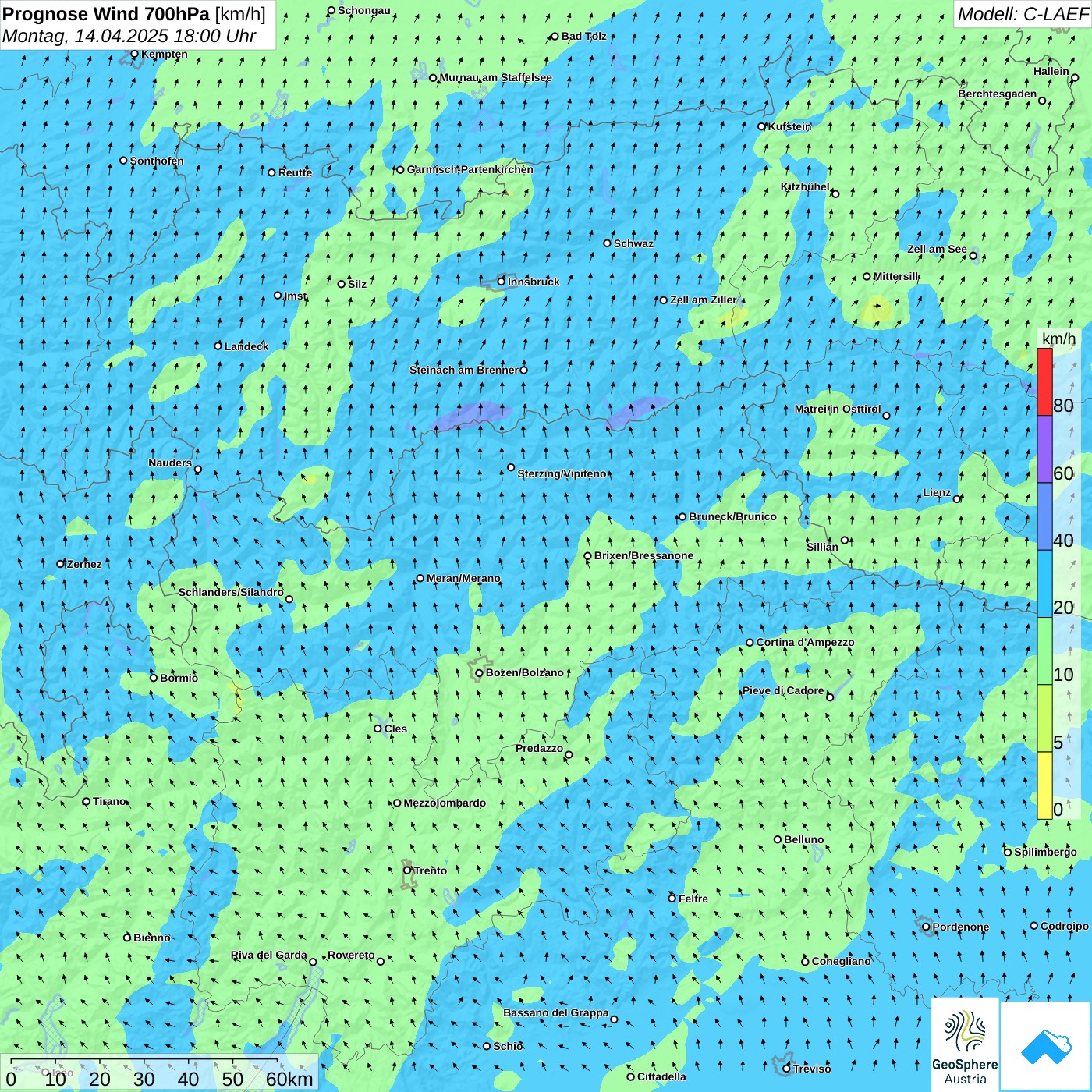Select the Mezzolombardo label

(x=445, y=803)
